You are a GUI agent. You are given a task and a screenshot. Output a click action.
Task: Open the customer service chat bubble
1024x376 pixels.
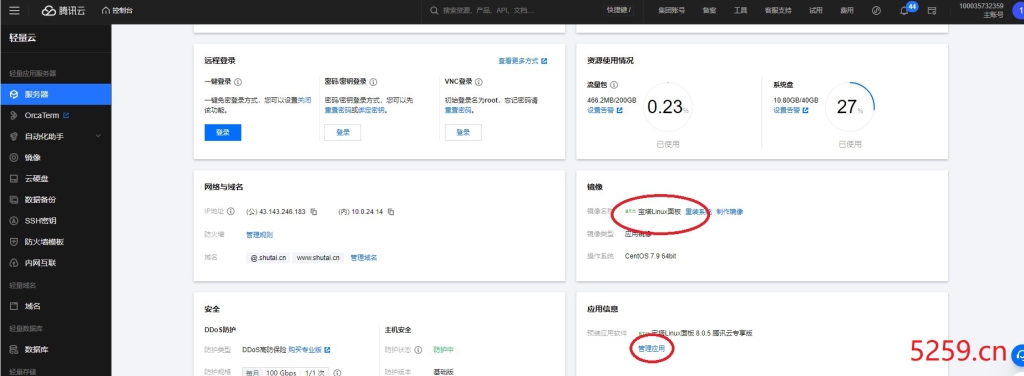(1018, 356)
